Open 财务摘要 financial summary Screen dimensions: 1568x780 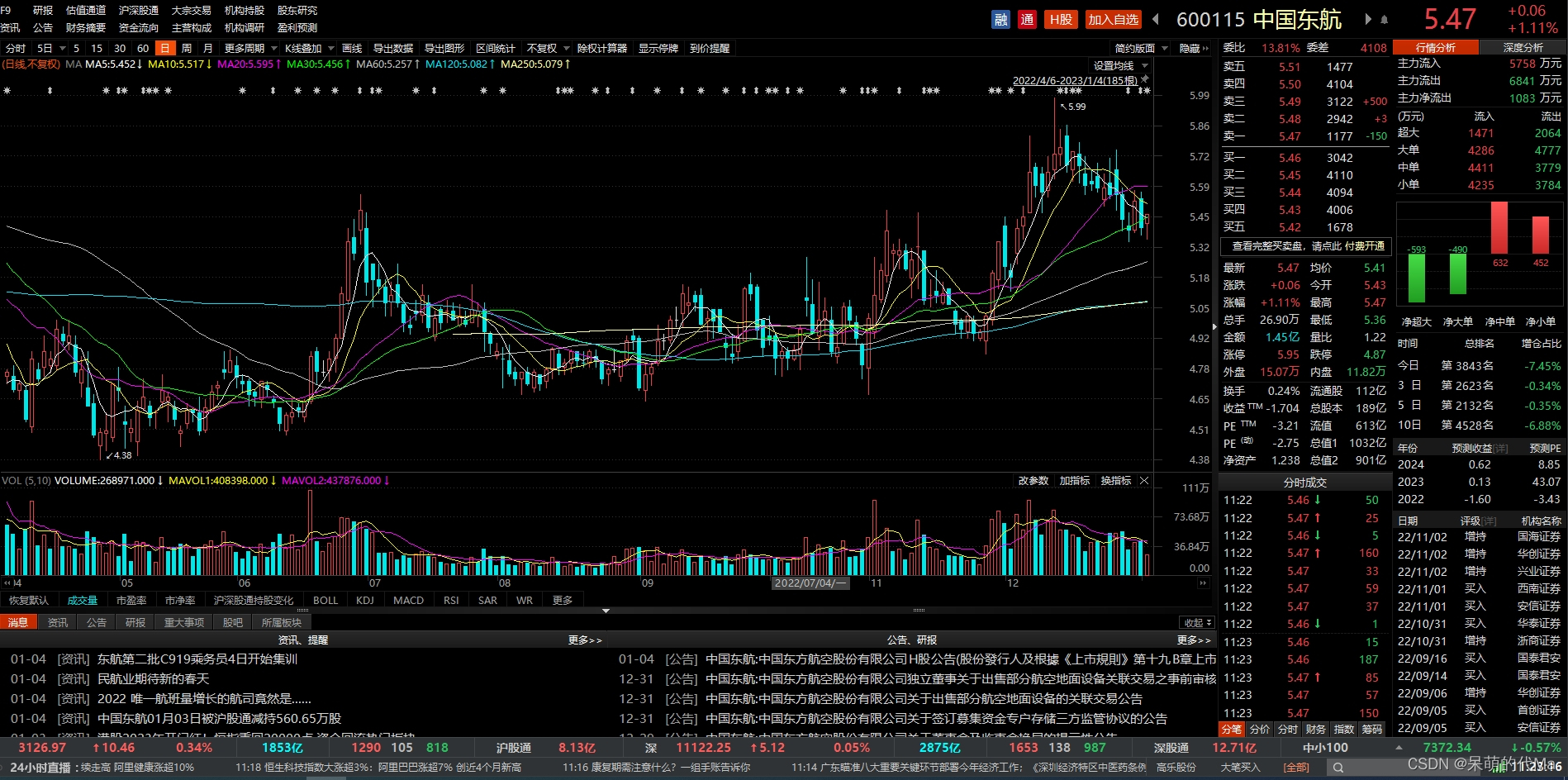pos(86,27)
